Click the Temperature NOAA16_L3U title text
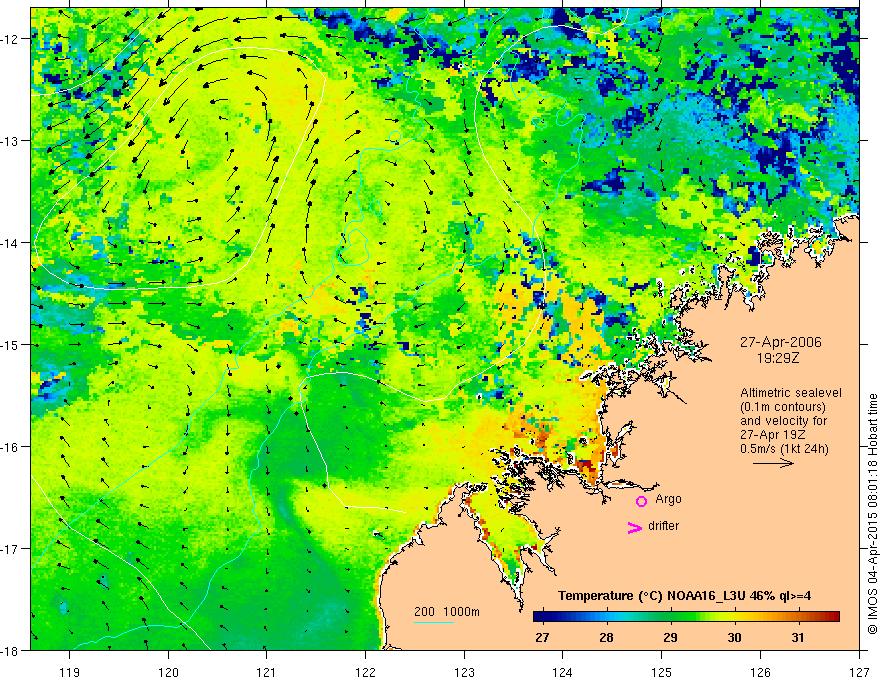 pos(684,596)
